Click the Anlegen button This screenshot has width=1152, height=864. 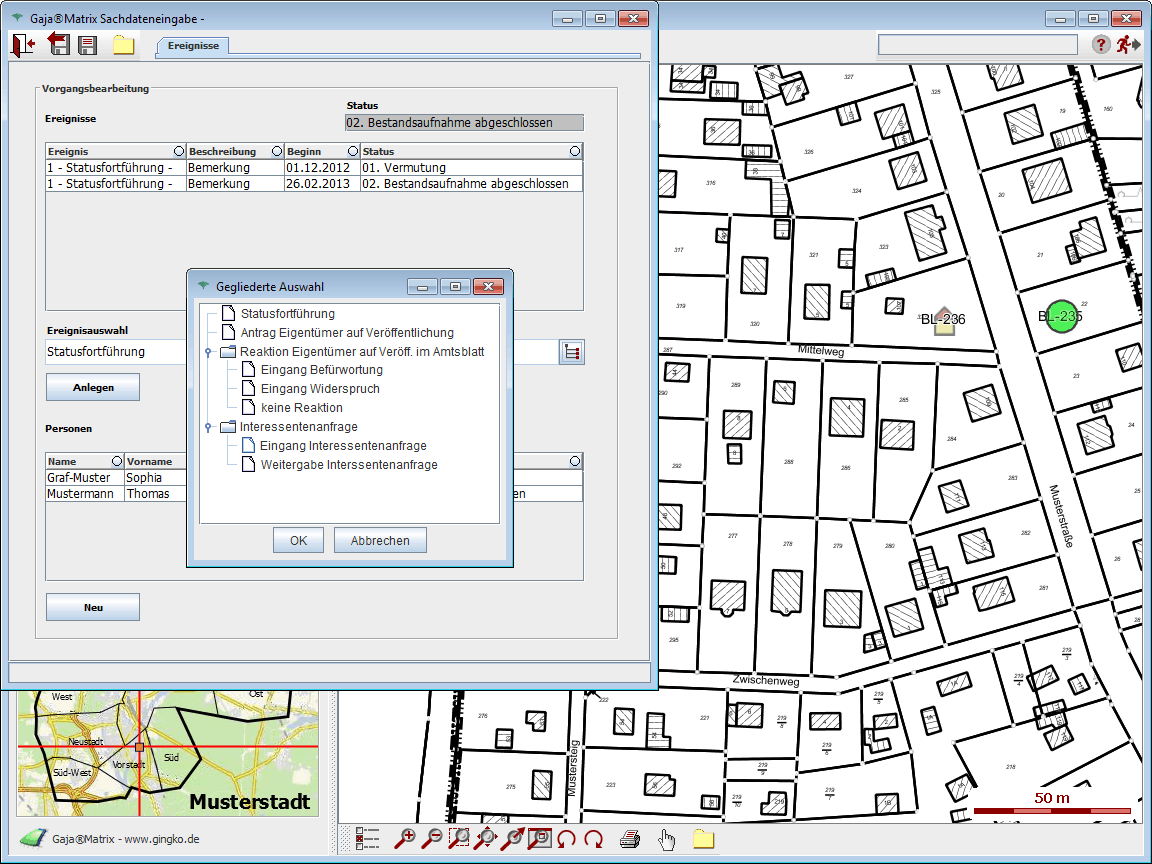[93, 387]
